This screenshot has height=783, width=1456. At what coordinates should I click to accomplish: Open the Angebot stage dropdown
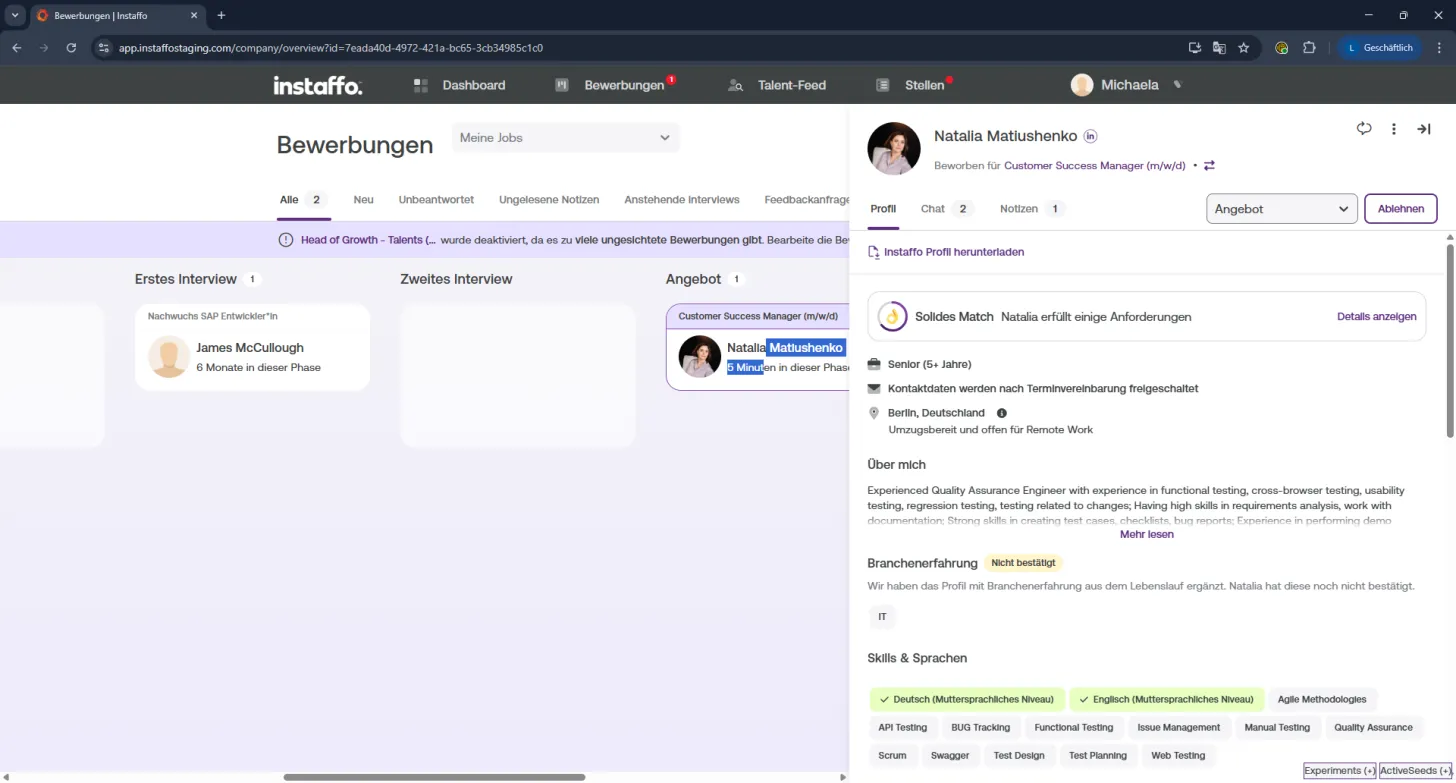click(1282, 209)
